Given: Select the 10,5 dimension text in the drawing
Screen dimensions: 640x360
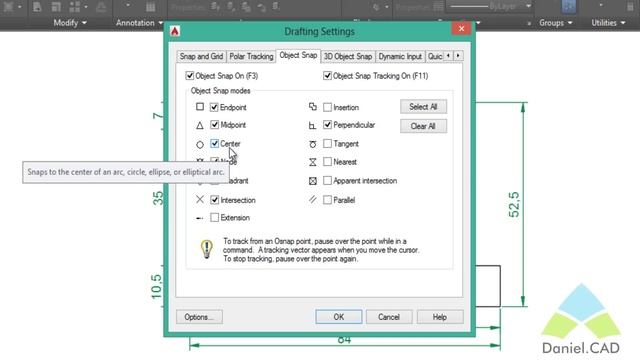Looking at the screenshot, I should tap(156, 286).
